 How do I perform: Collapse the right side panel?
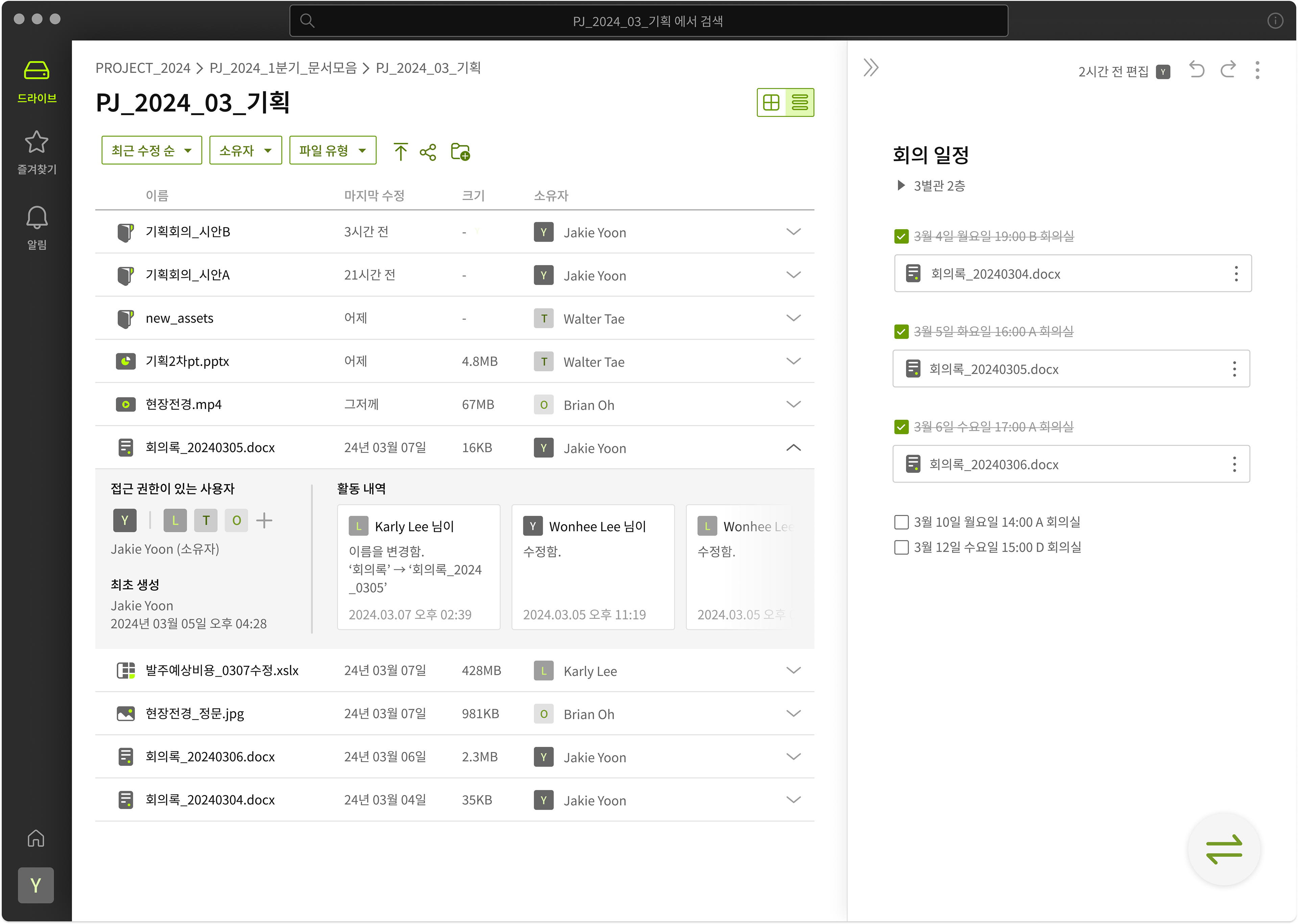tap(871, 68)
